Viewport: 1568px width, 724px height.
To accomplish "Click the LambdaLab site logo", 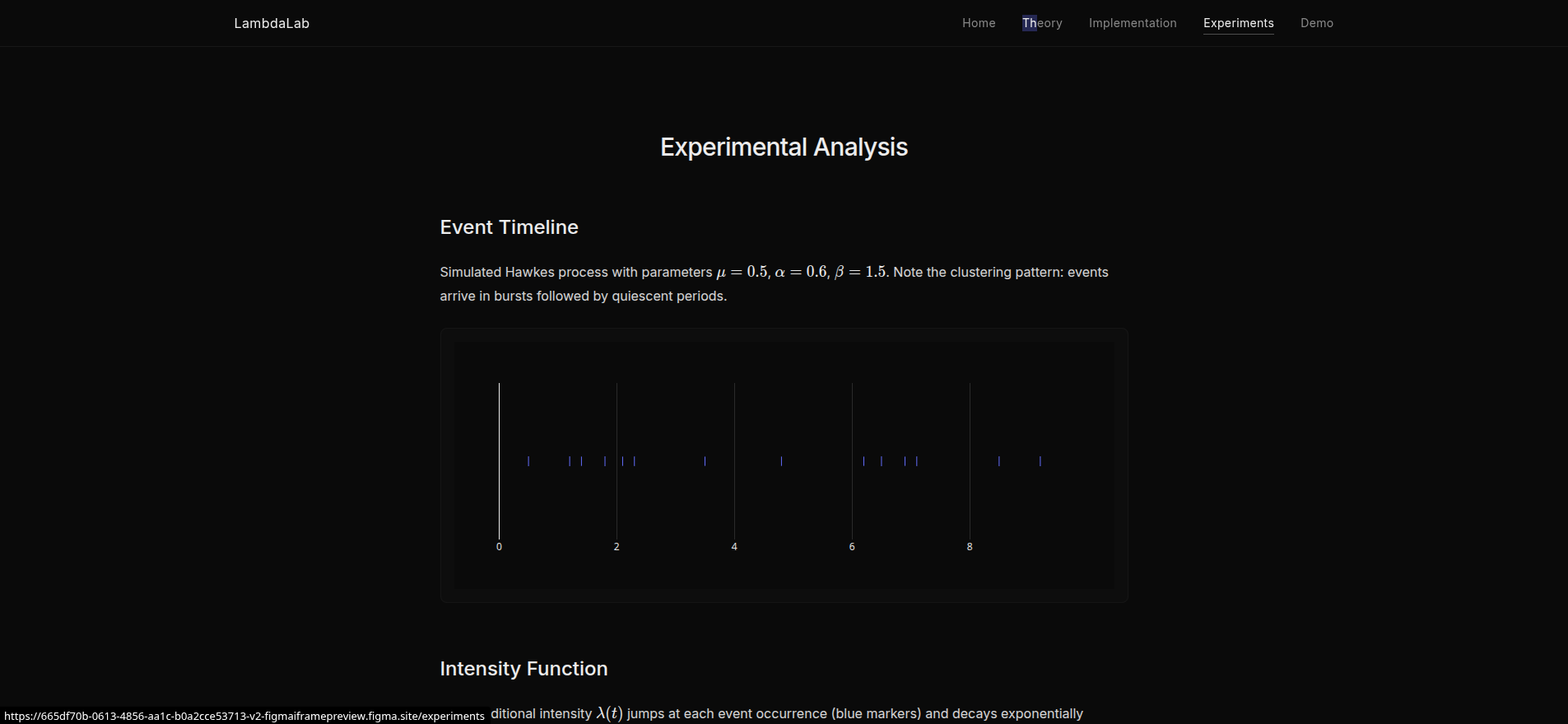I will point(272,23).
